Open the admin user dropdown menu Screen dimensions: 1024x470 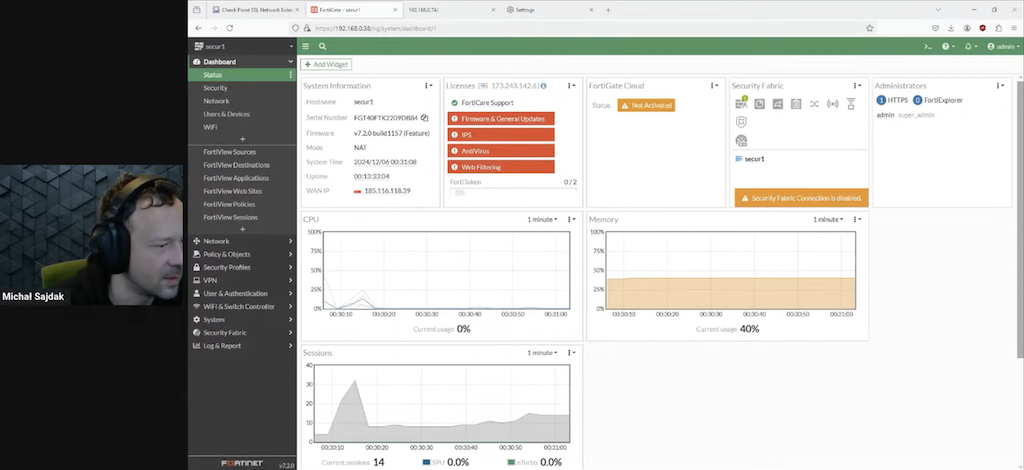pos(1002,46)
